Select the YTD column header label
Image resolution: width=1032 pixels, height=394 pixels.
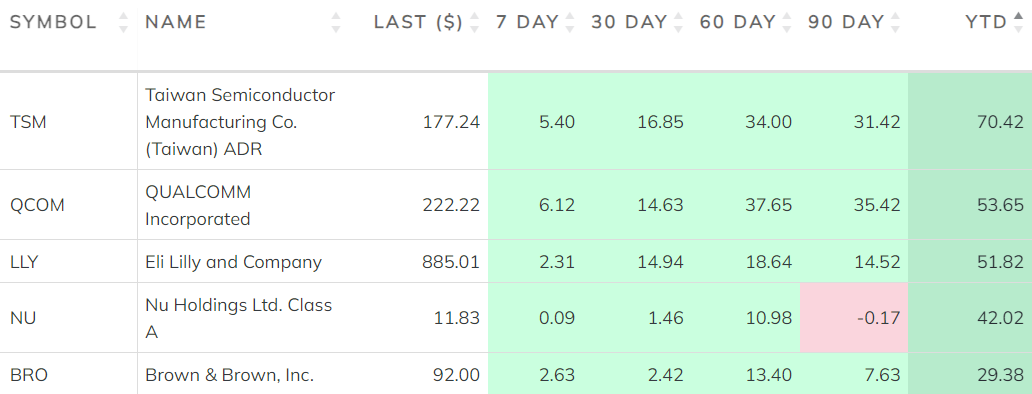click(986, 22)
